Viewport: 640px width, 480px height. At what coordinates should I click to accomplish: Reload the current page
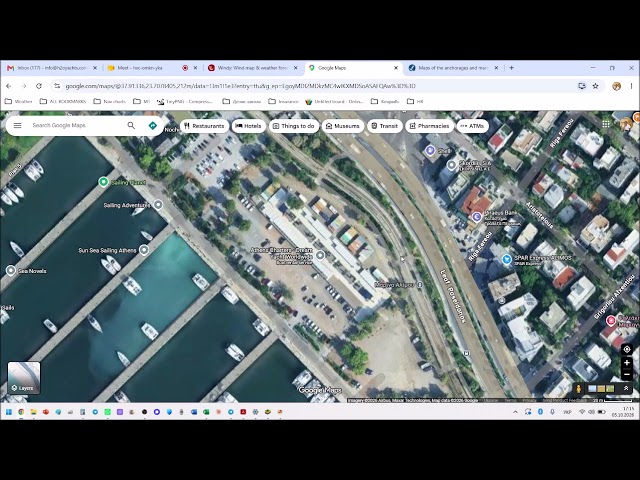(39, 86)
